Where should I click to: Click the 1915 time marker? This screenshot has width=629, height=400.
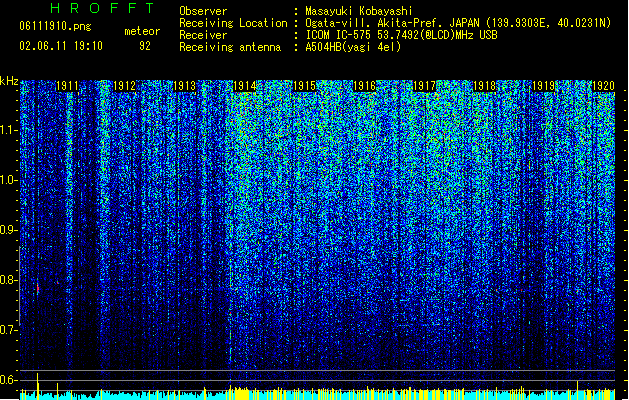304,86
